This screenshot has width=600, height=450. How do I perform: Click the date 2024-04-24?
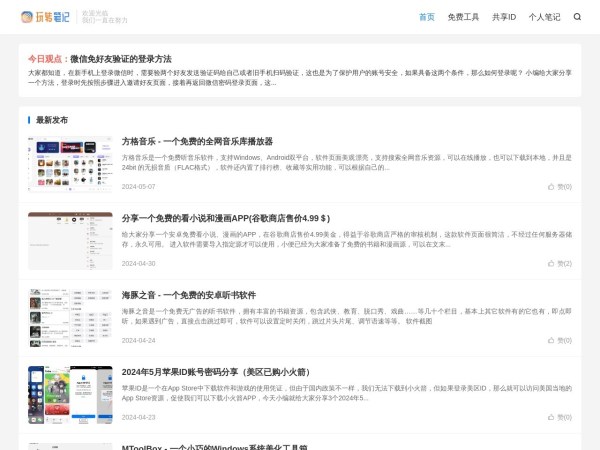[139, 341]
